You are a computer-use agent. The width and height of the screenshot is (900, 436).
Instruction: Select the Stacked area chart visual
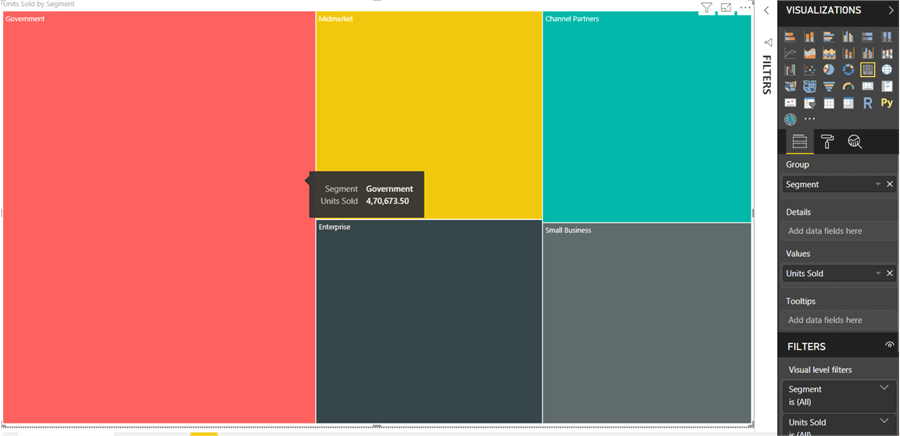pyautogui.click(x=829, y=53)
